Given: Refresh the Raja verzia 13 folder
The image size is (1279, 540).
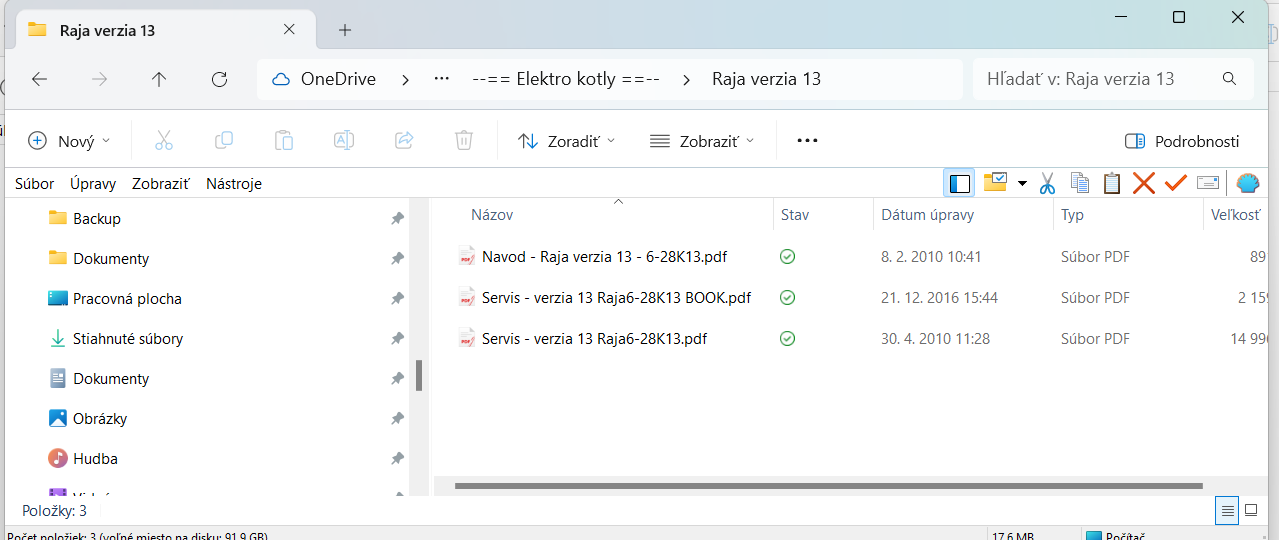Looking at the screenshot, I should 220,79.
